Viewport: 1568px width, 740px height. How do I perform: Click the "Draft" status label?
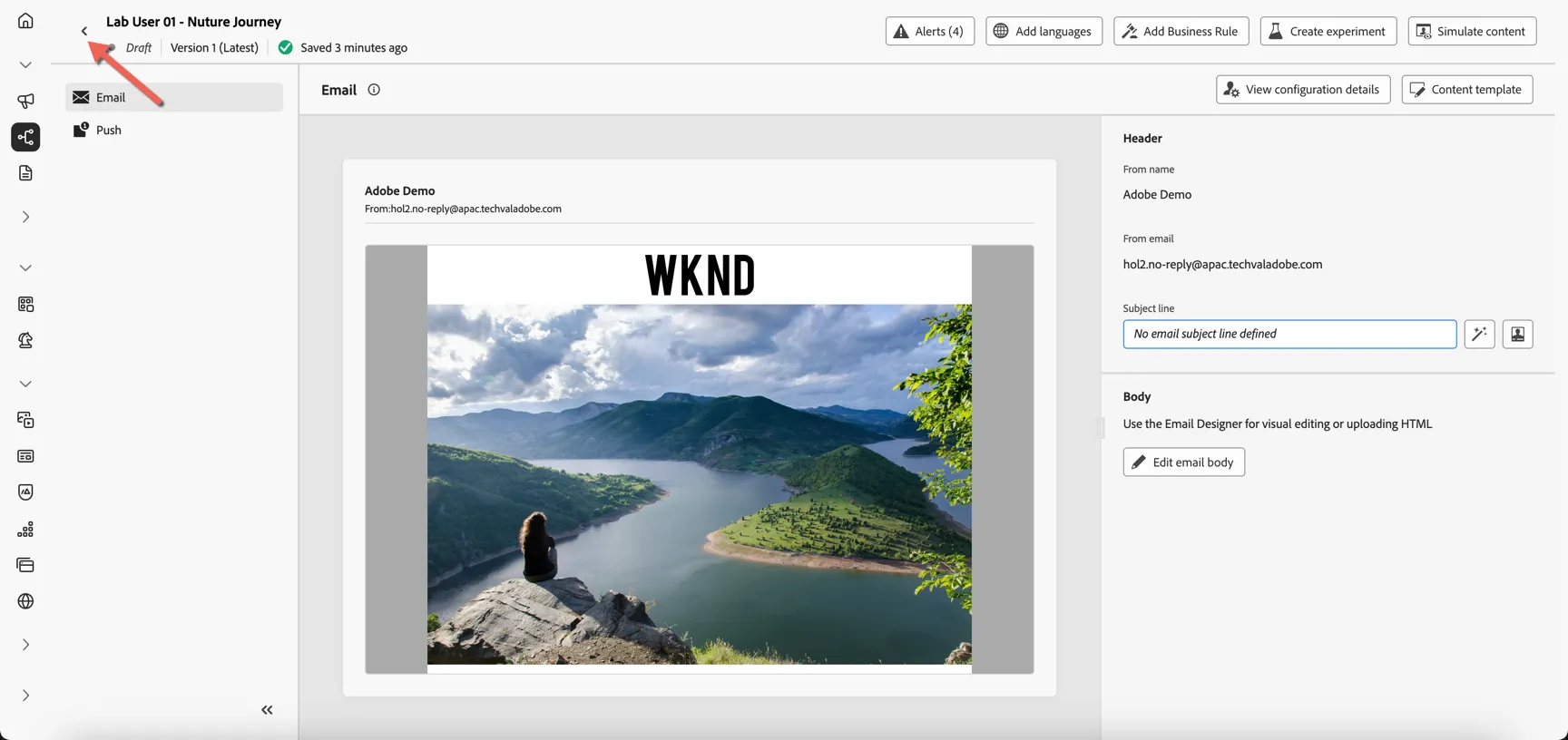click(139, 47)
